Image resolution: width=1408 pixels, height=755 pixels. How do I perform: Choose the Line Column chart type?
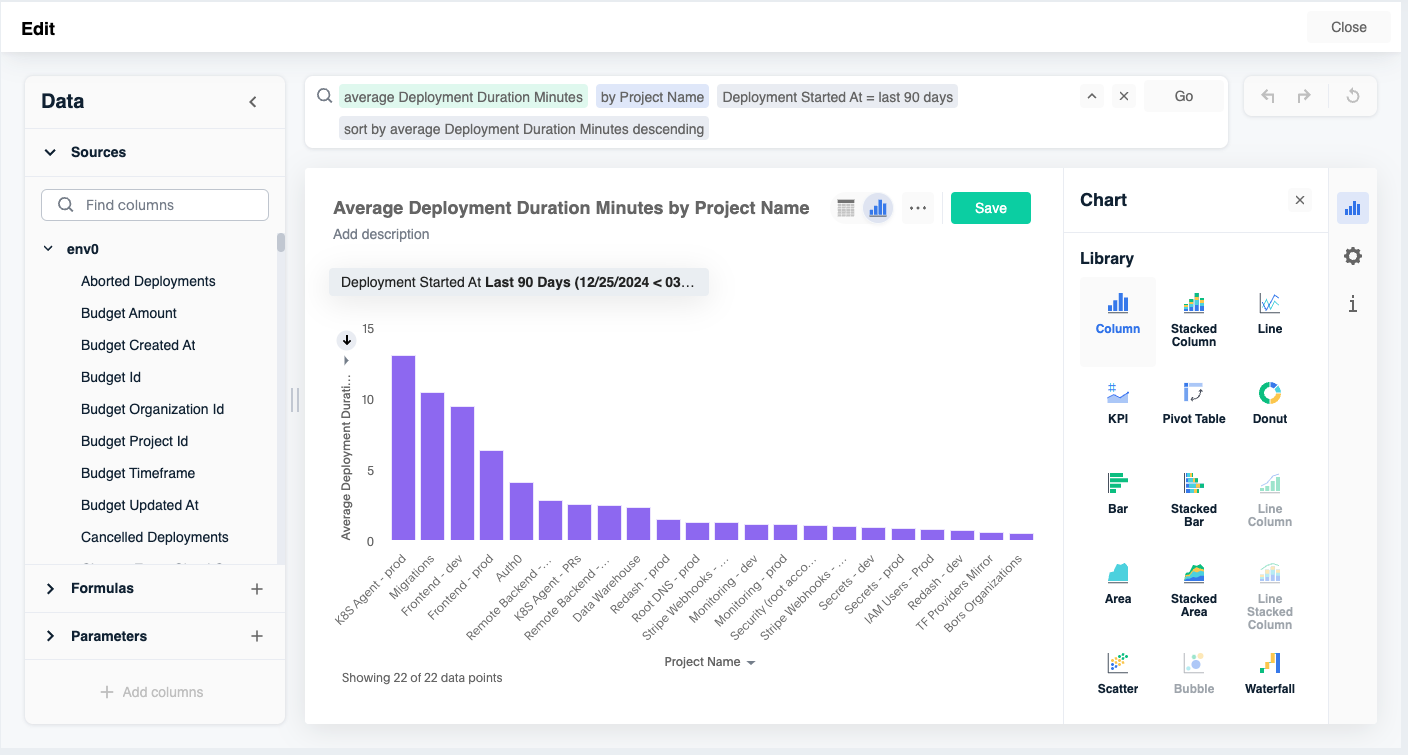1270,500
